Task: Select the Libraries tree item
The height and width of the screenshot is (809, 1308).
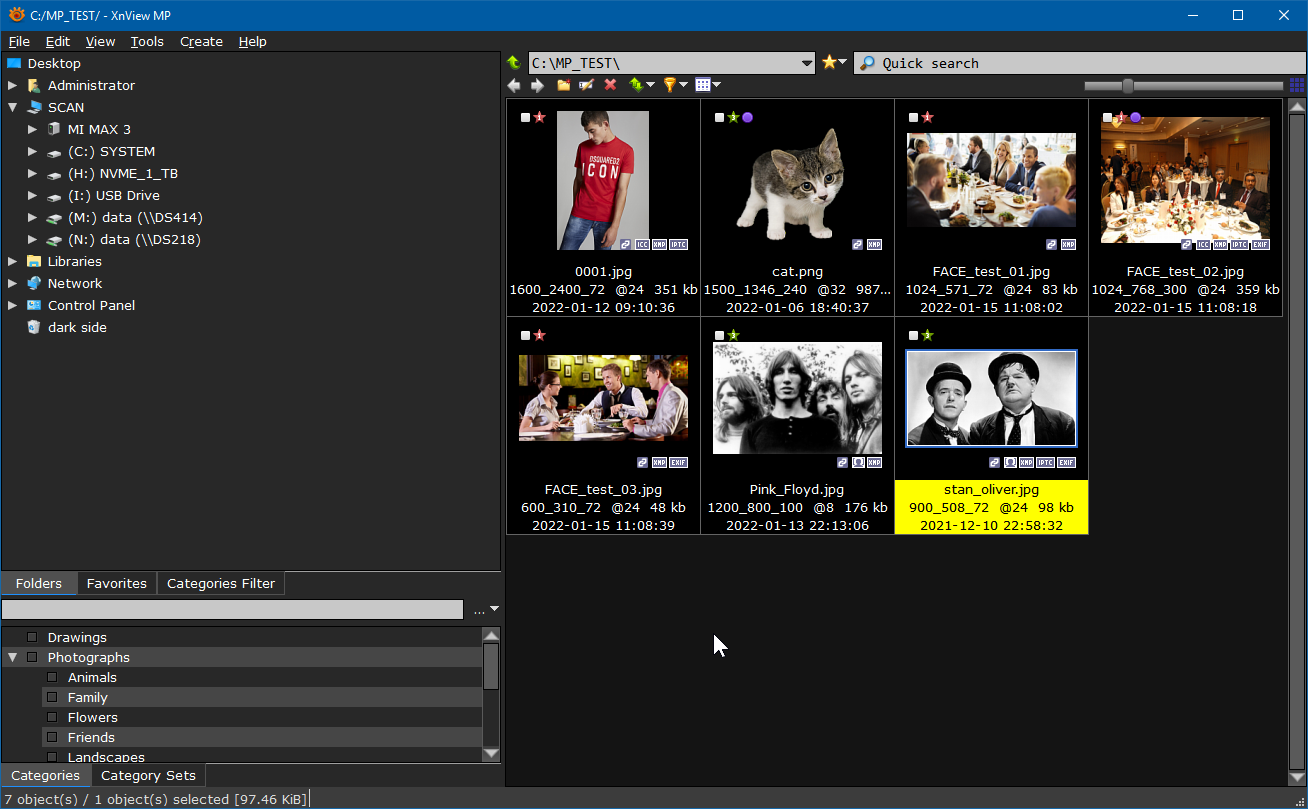Action: [74, 261]
